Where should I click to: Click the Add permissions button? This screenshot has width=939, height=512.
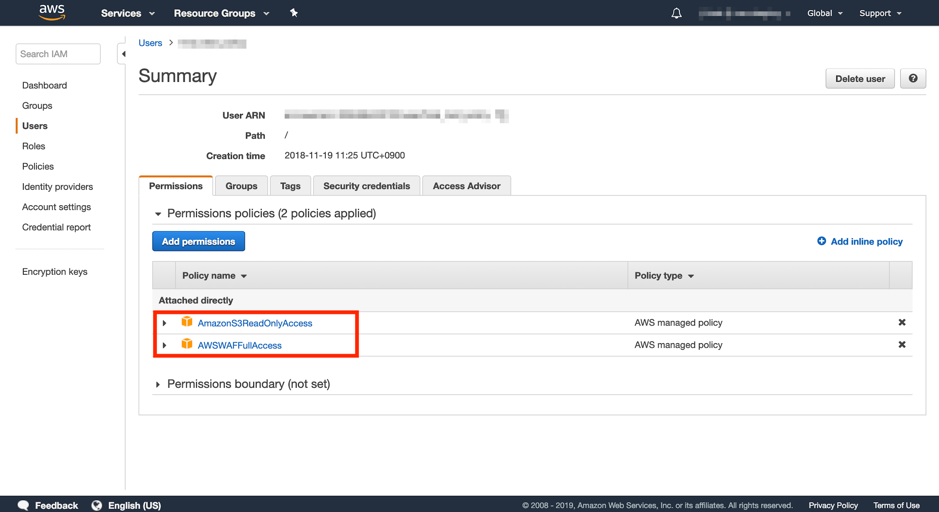point(198,241)
